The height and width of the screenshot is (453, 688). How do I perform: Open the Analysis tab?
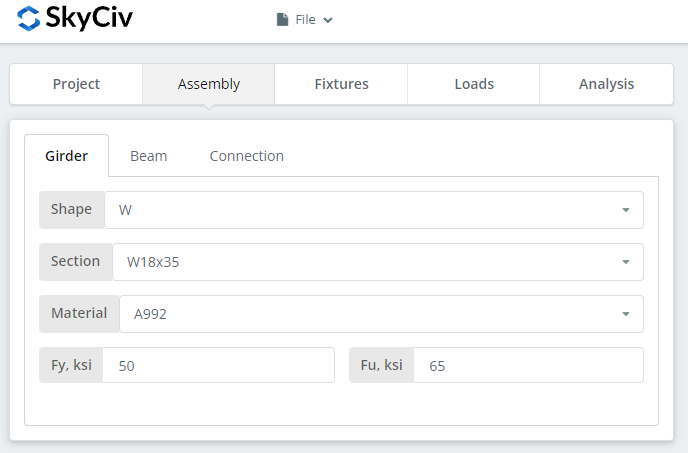click(606, 84)
